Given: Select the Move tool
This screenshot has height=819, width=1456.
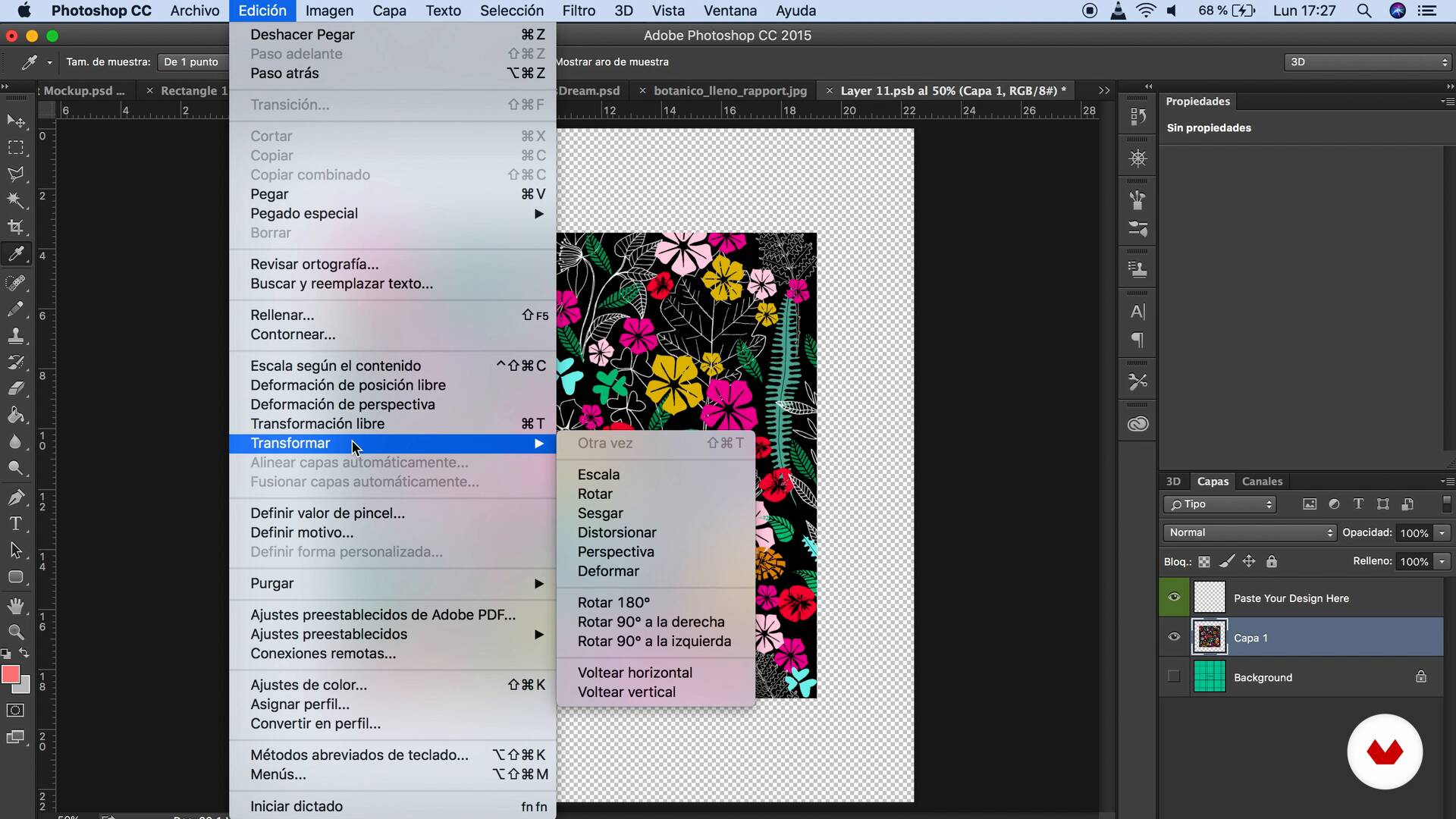Looking at the screenshot, I should pyautogui.click(x=16, y=121).
